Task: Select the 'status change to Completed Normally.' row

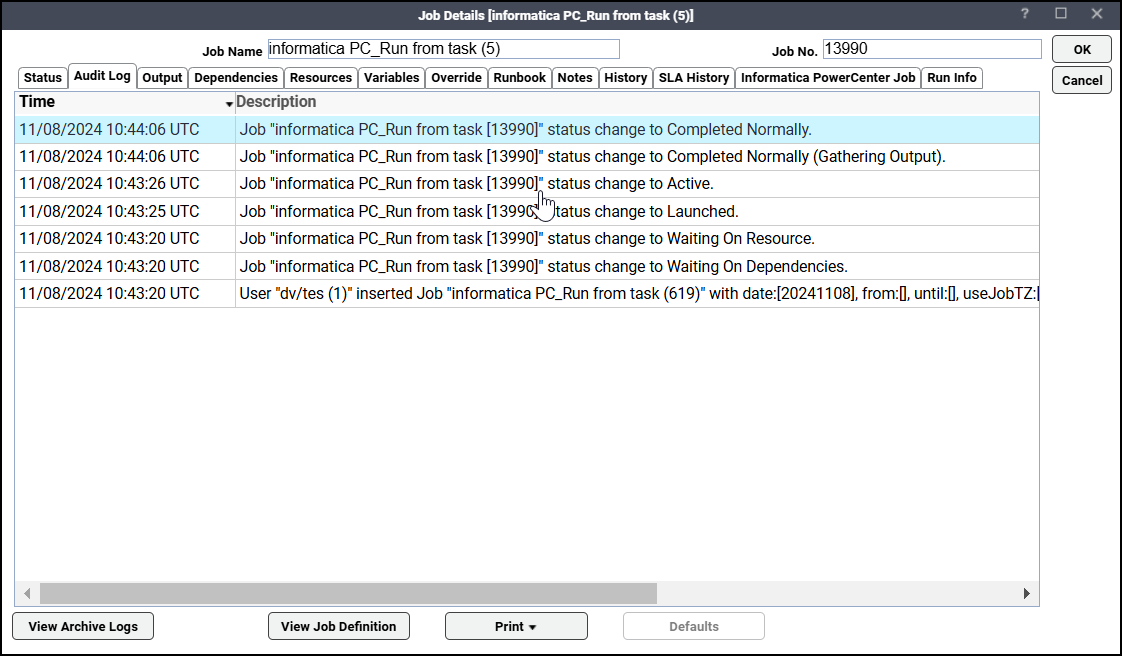Action: [527, 129]
